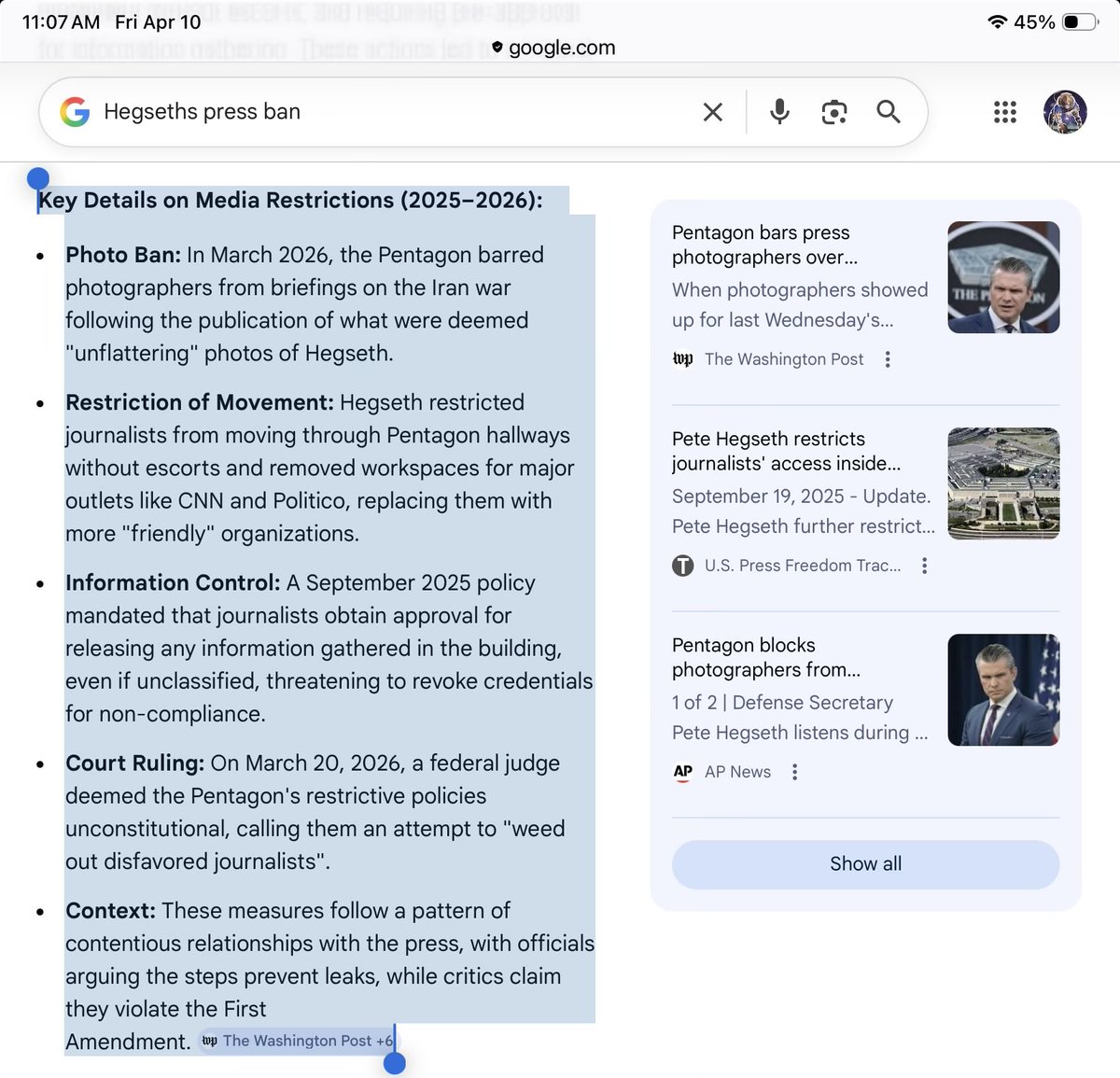Screen dimensions: 1120x1078
Task: Open Google Lens camera search
Action: pyautogui.click(x=834, y=113)
